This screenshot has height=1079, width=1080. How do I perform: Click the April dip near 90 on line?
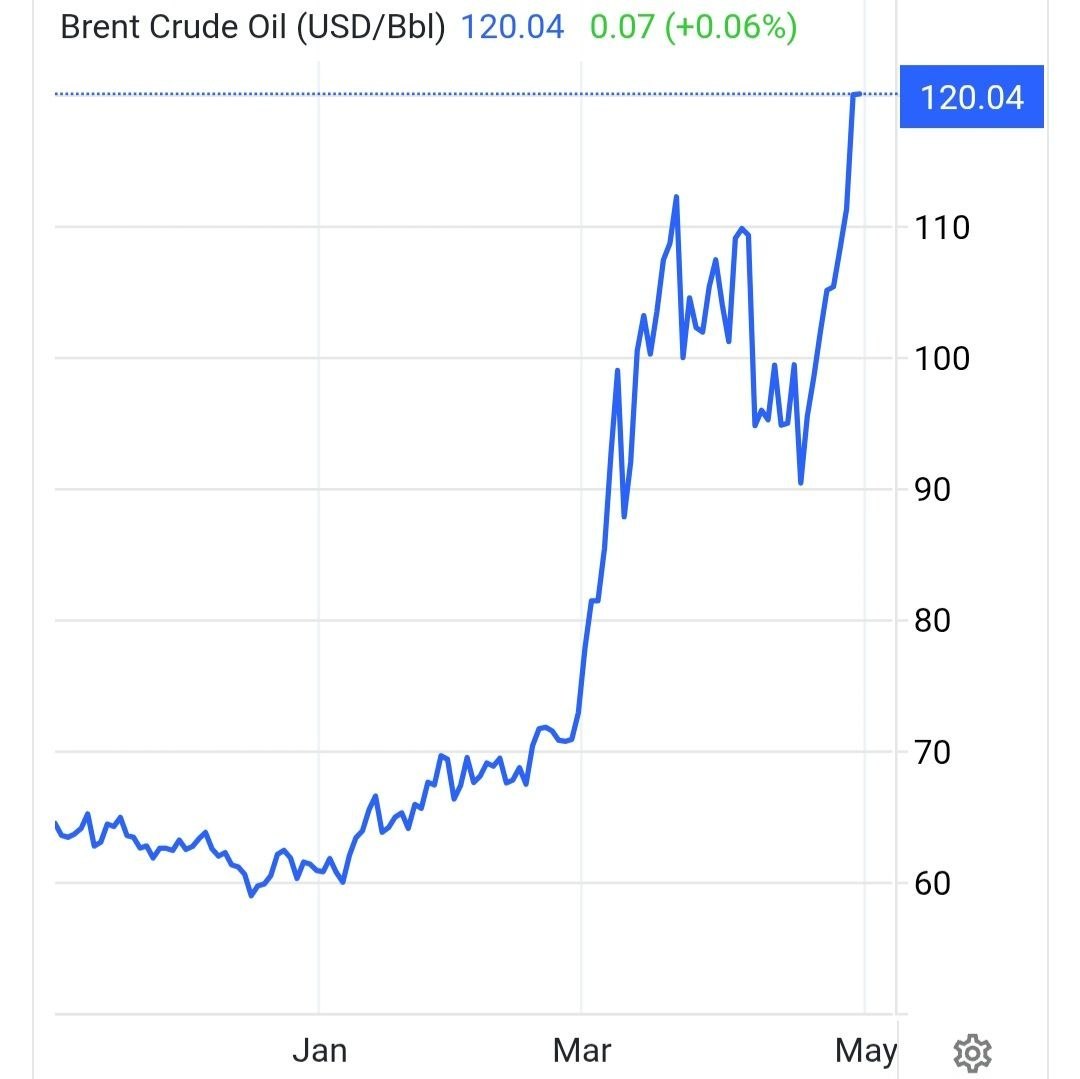801,483
